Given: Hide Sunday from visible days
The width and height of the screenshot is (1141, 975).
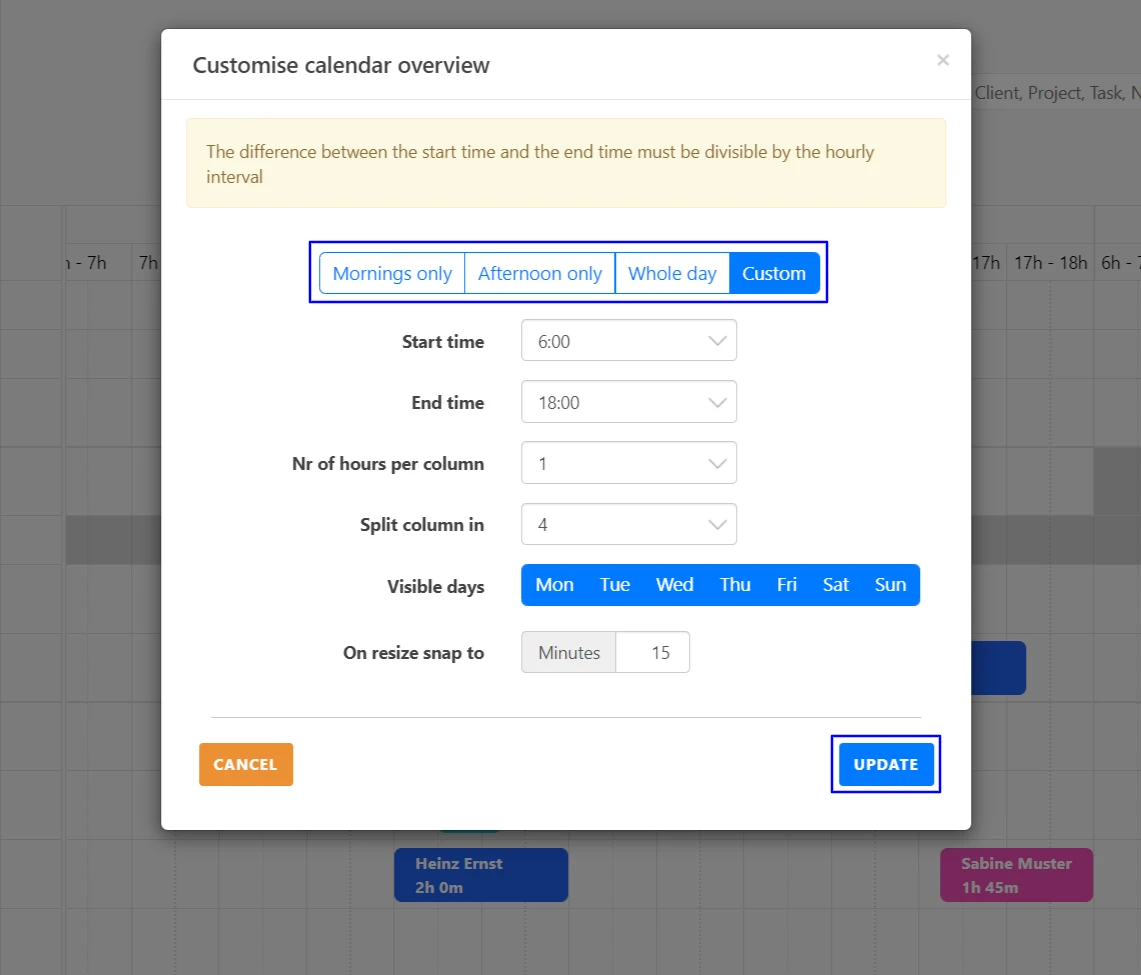Looking at the screenshot, I should 889,585.
